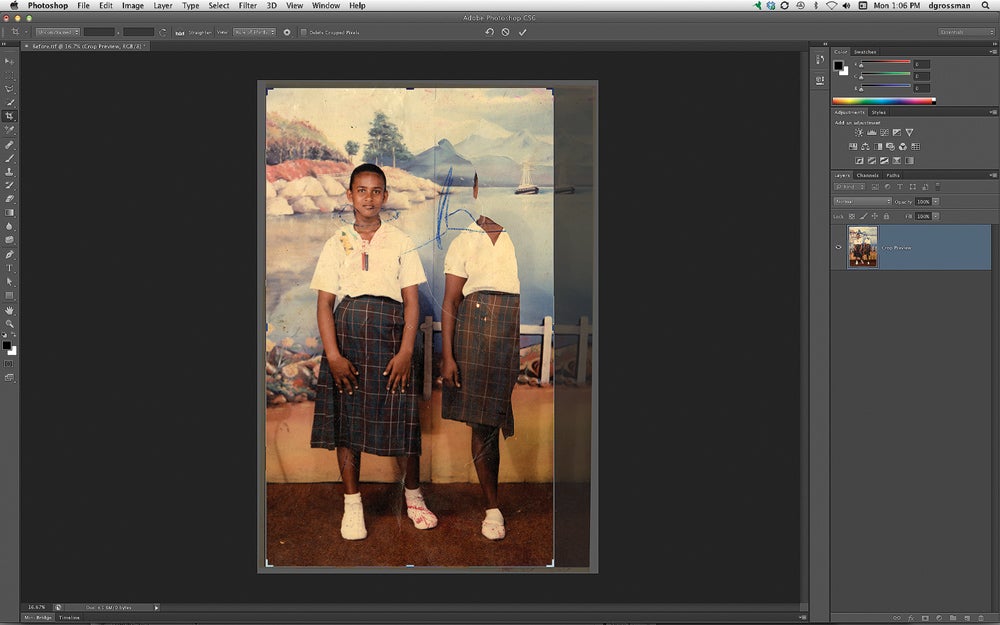Open the crop overlay View dropdown
This screenshot has height=625, width=1000.
pyautogui.click(x=254, y=32)
